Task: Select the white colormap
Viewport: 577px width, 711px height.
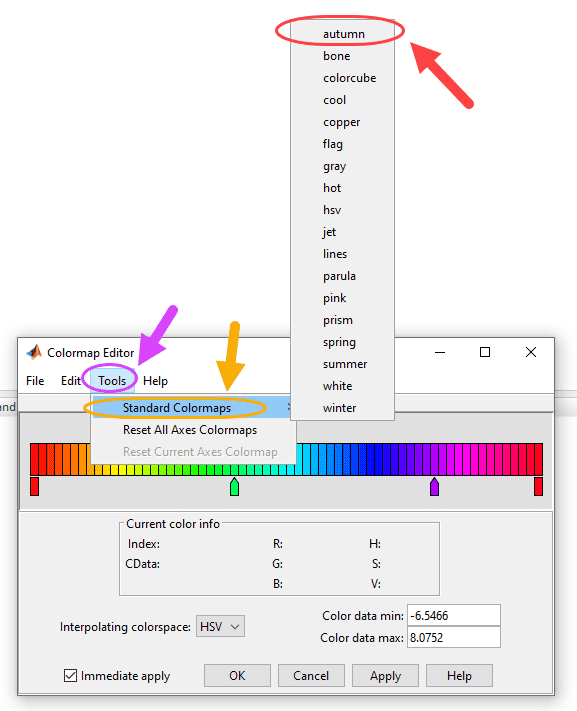Action: click(342, 386)
